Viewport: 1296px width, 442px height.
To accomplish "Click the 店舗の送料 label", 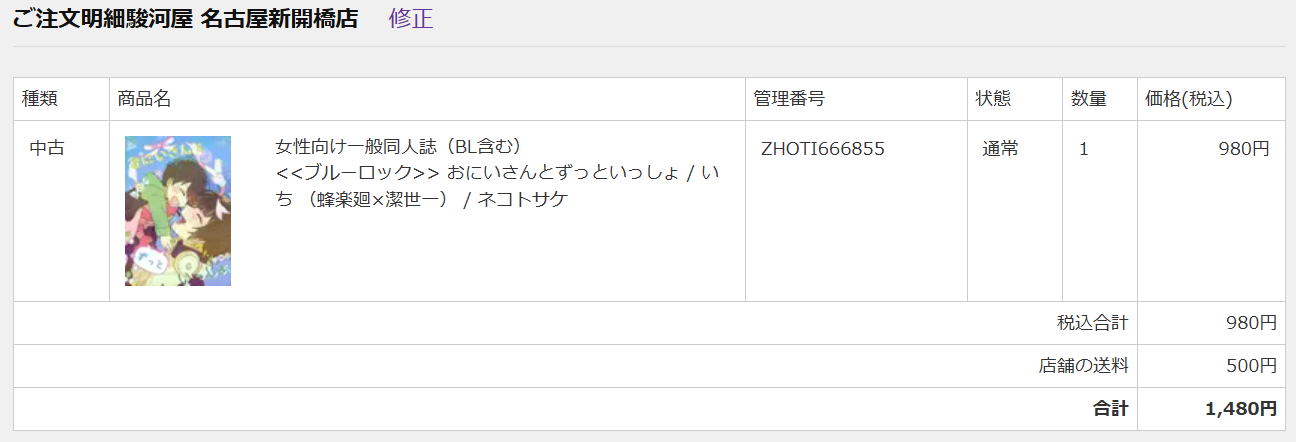I will [1083, 366].
